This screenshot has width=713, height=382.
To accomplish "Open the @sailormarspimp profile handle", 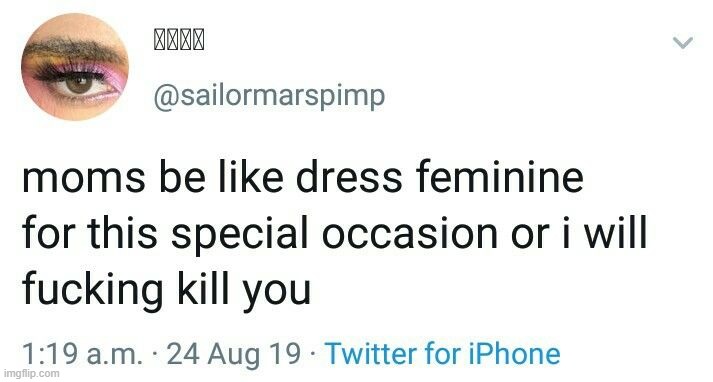I will point(269,96).
